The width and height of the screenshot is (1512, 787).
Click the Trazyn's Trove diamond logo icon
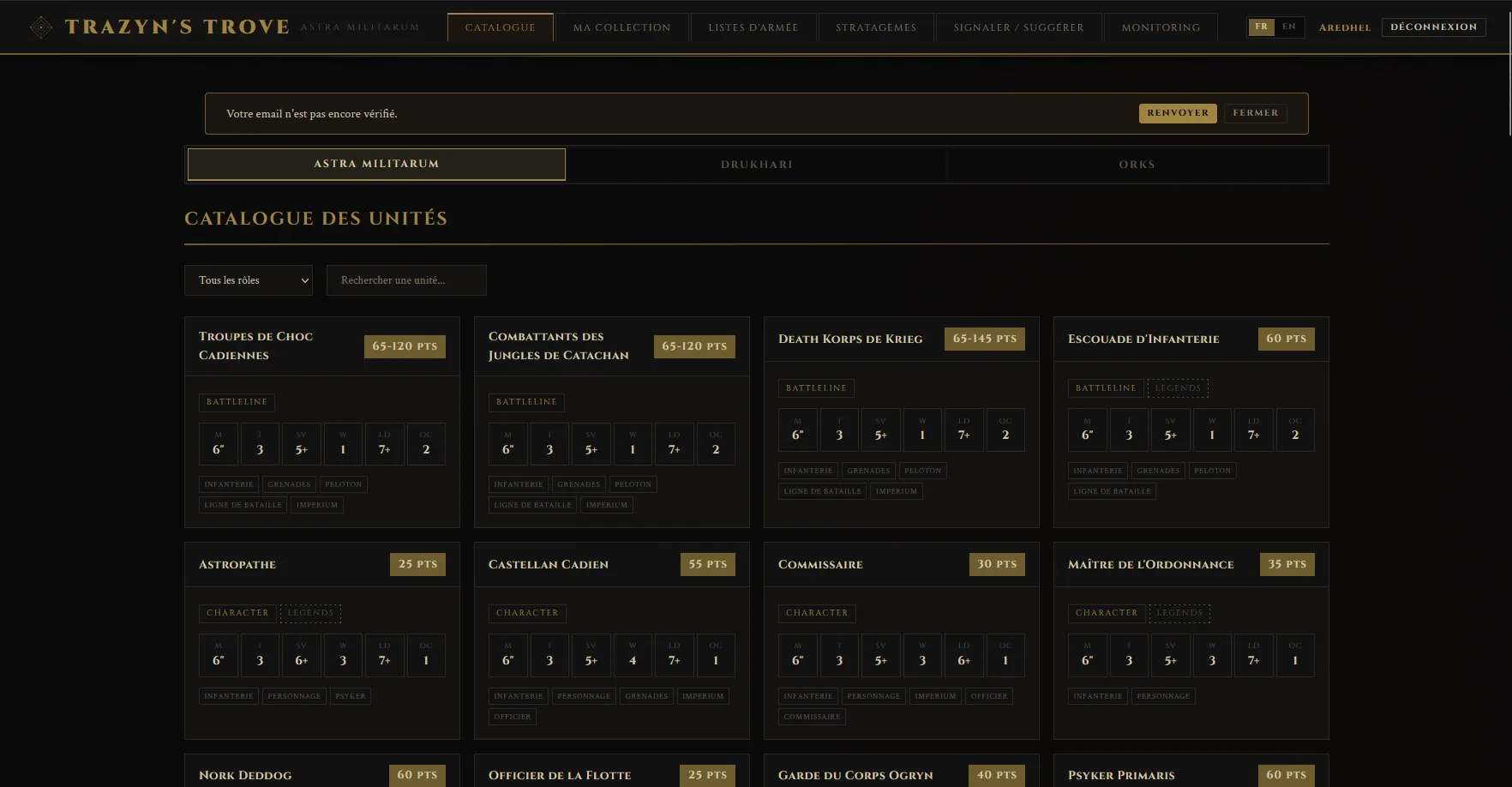[x=41, y=27]
